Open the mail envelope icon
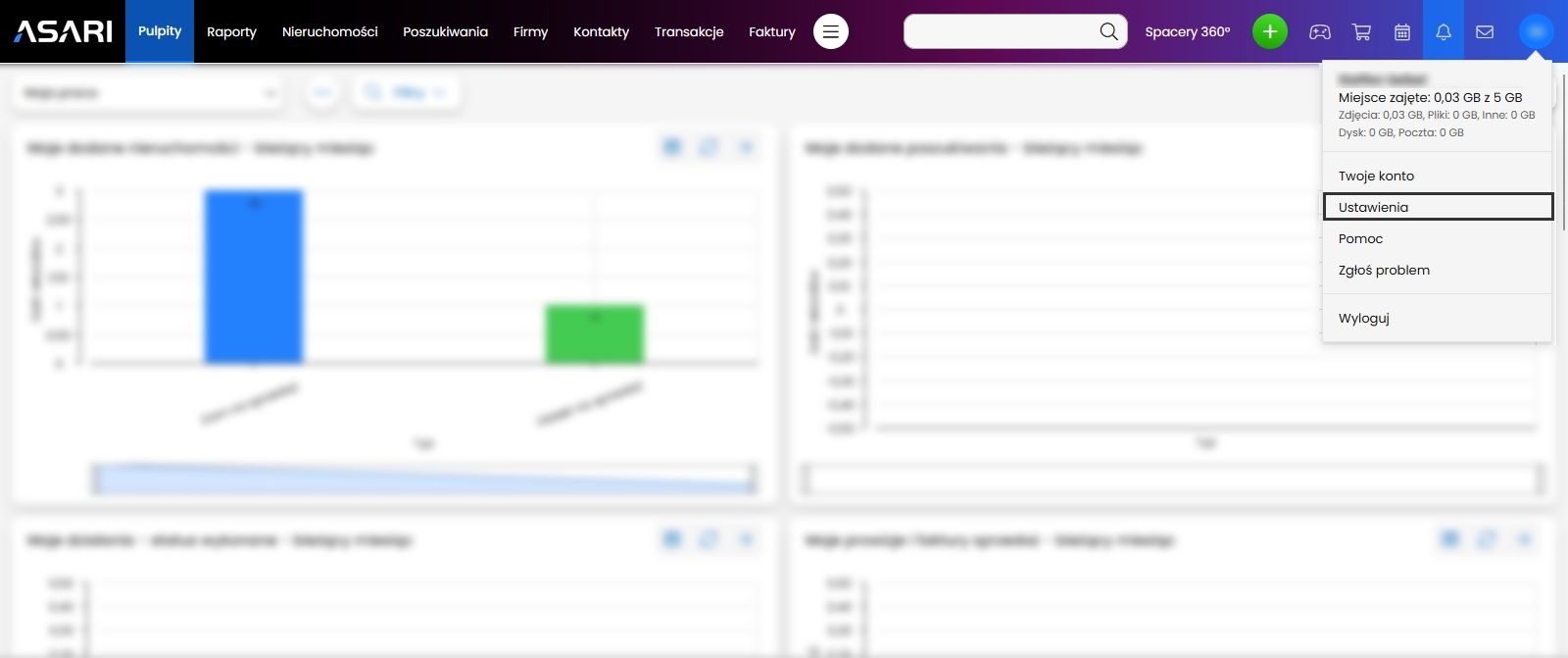Viewport: 1568px width, 658px height. pyautogui.click(x=1485, y=31)
